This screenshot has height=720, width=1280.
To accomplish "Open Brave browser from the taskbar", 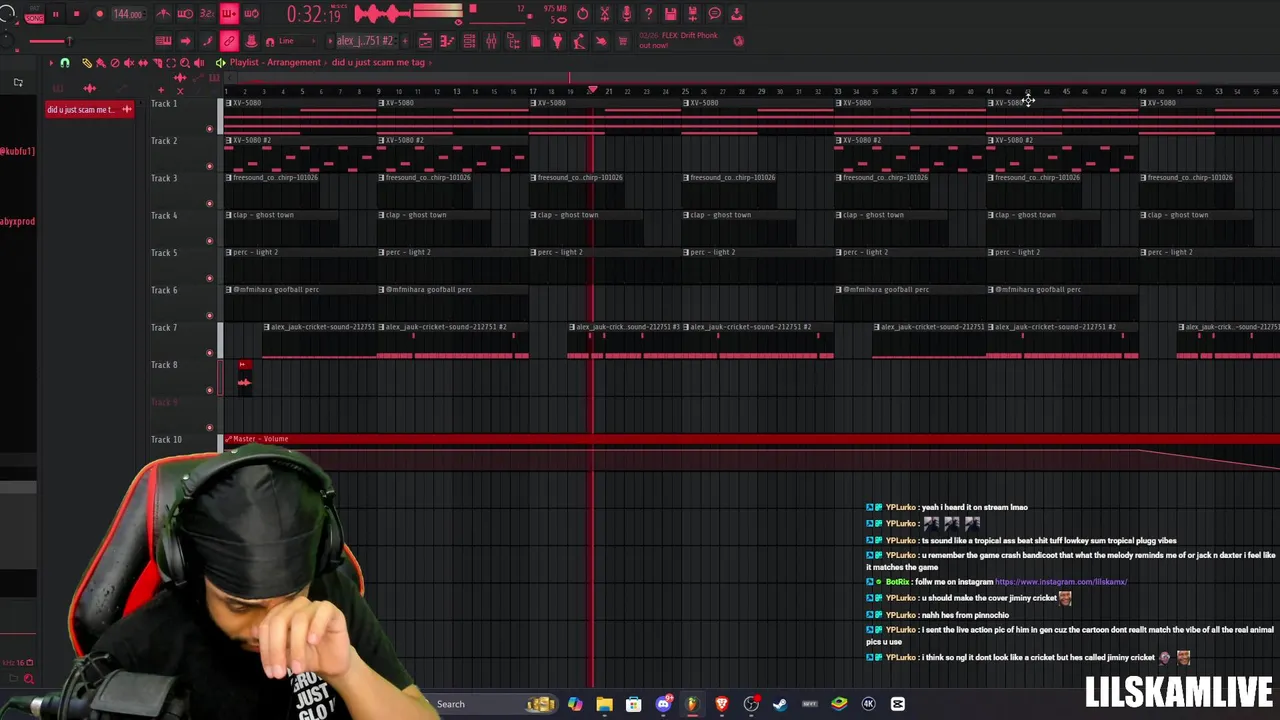I will pyautogui.click(x=721, y=704).
